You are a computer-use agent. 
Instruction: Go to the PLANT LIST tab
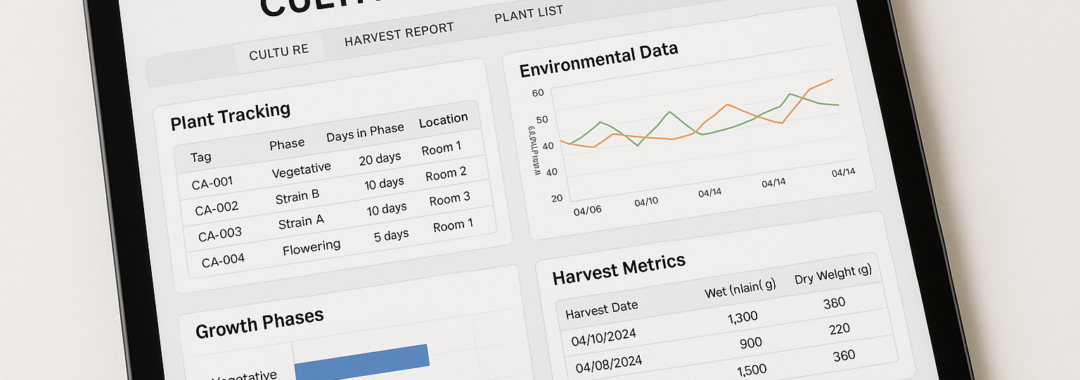[x=528, y=14]
